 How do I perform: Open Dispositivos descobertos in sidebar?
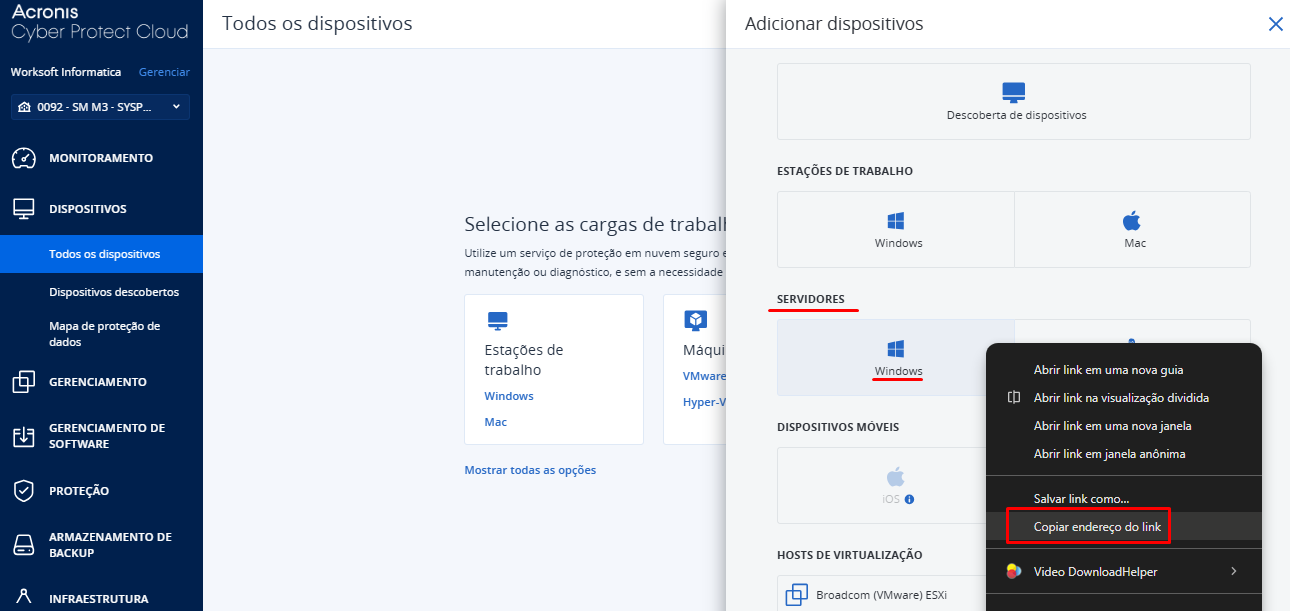113,292
